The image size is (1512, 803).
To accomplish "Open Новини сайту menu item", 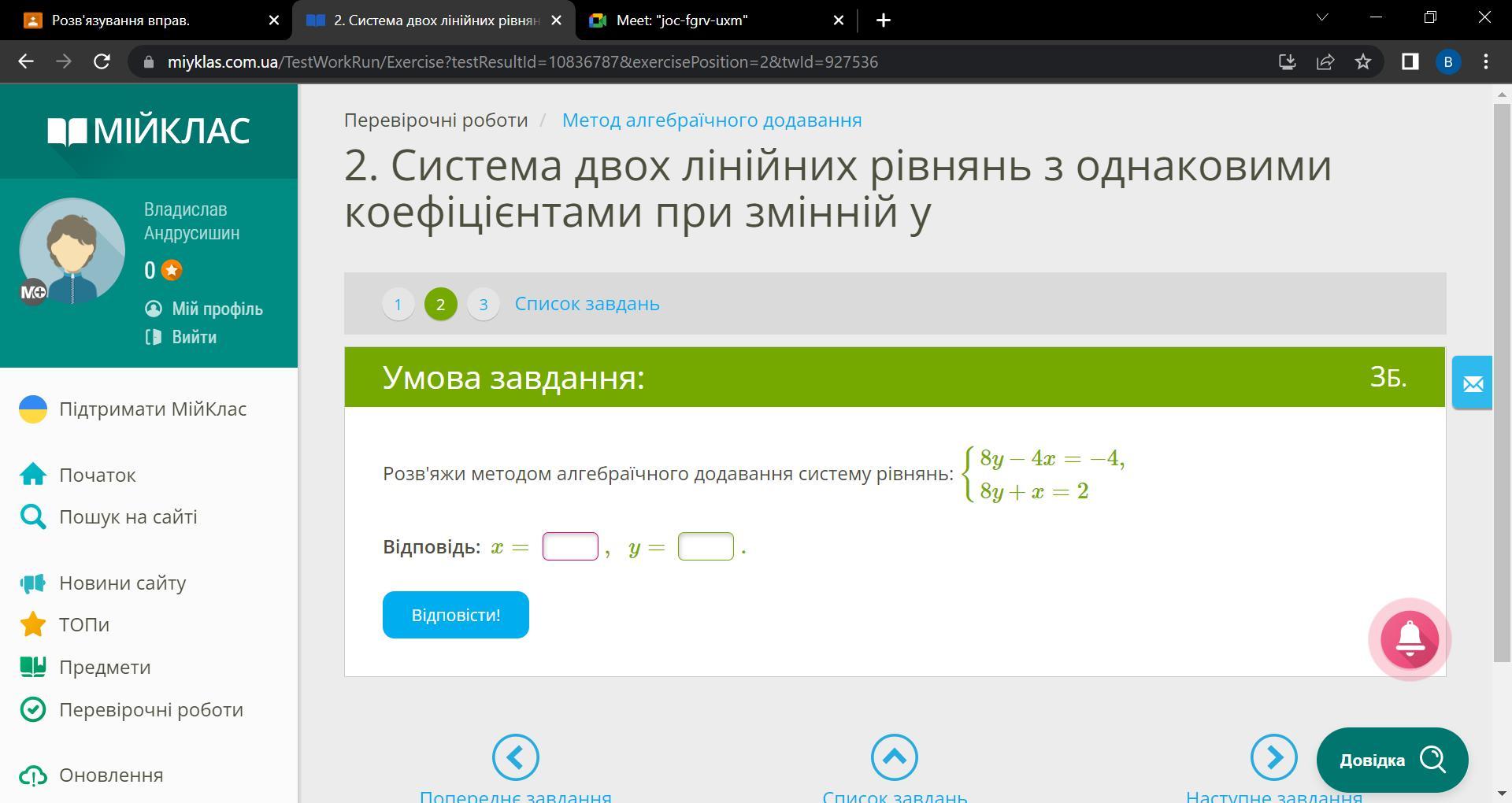I will (123, 583).
